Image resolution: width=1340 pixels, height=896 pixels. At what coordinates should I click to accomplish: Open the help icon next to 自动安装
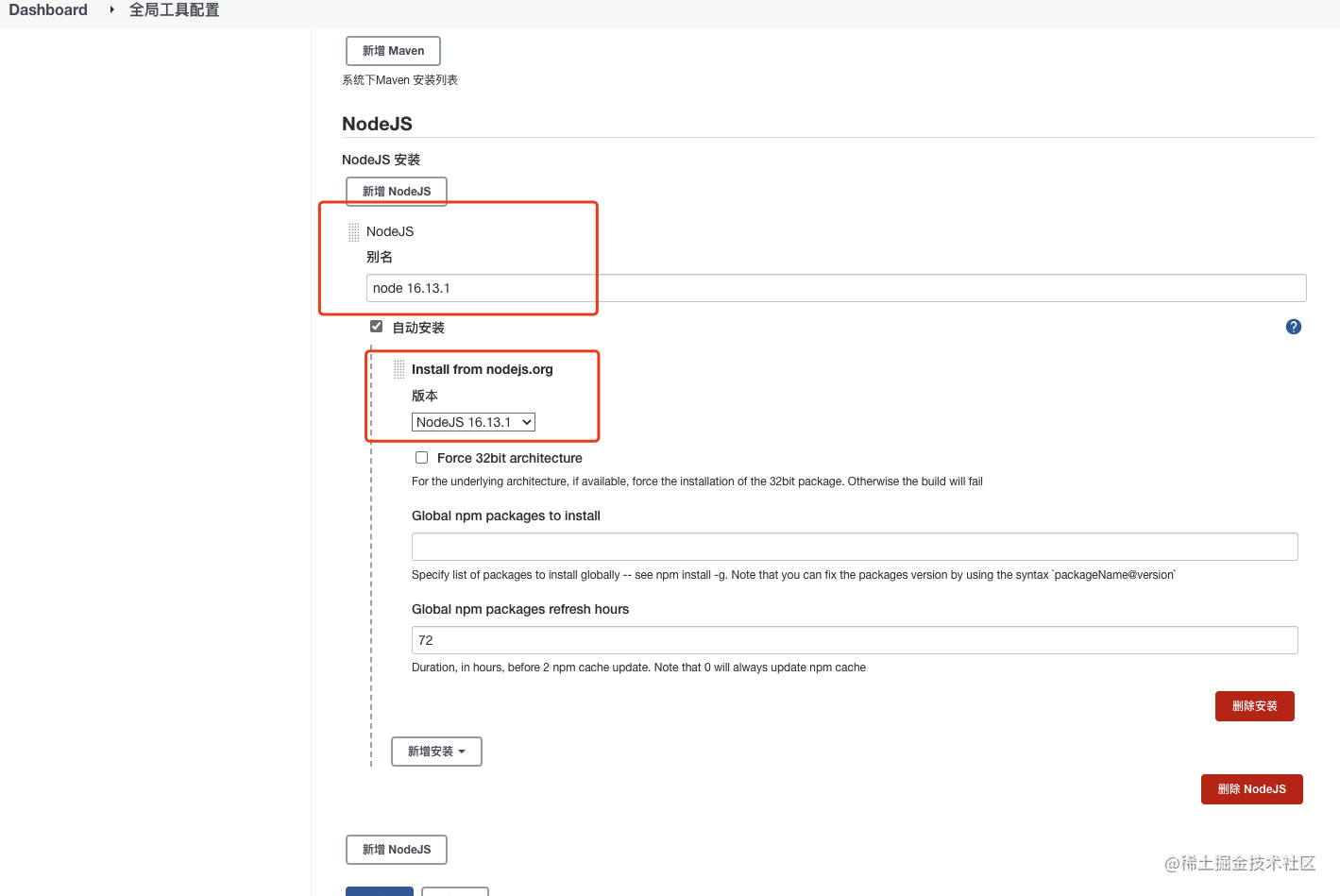(x=1293, y=326)
